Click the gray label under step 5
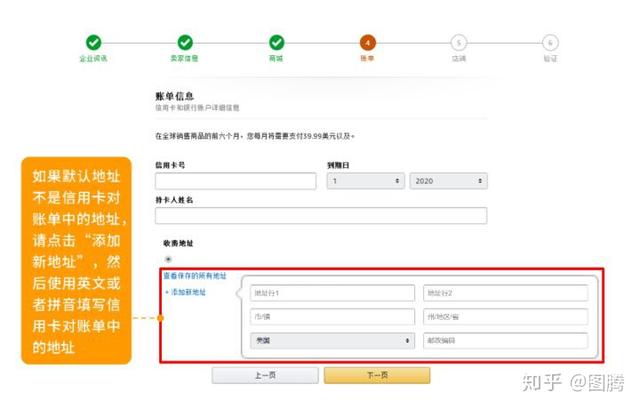Viewport: 640px width, 409px height. (459, 58)
